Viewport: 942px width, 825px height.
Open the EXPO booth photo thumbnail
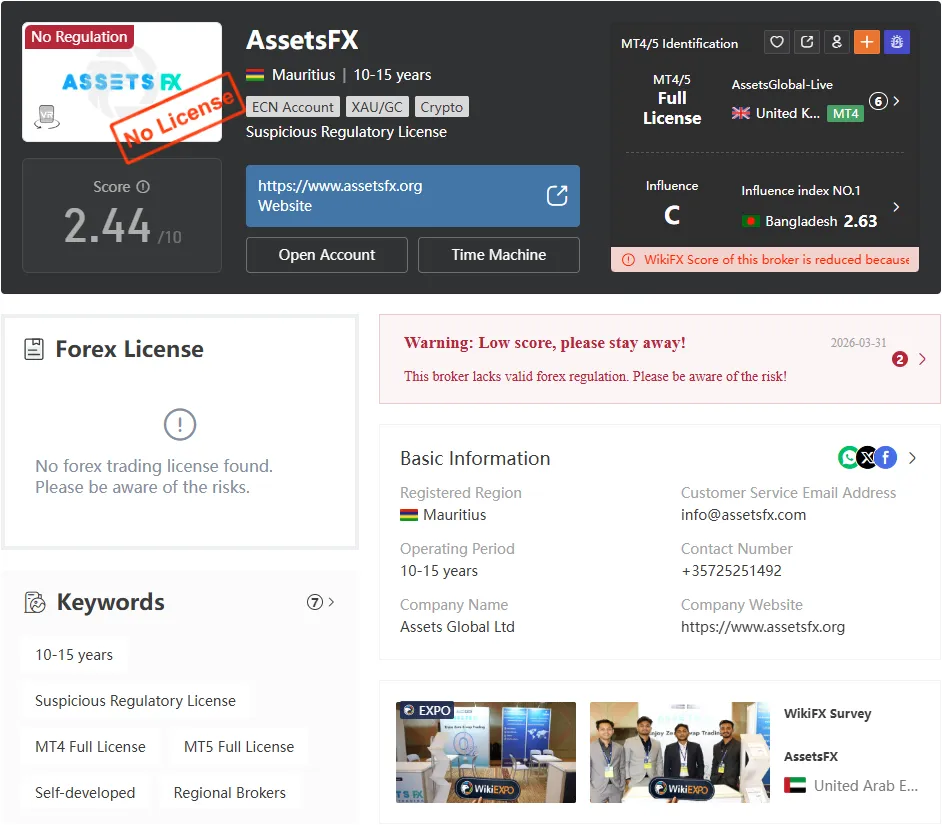tap(486, 752)
